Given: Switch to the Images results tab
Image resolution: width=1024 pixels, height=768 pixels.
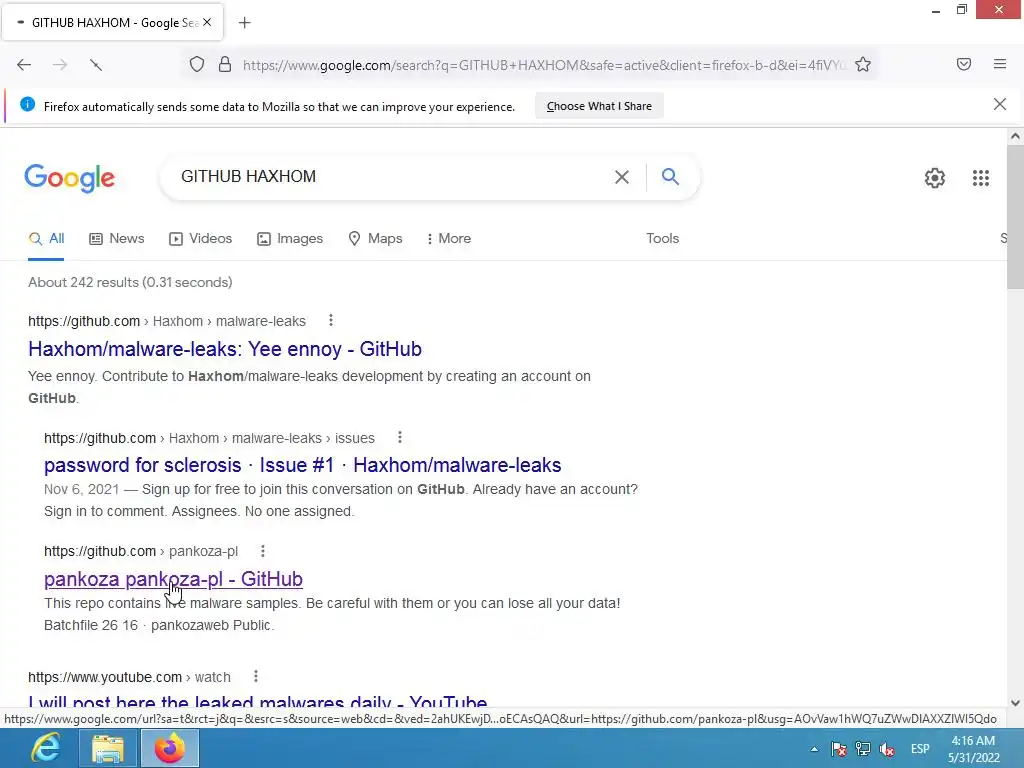Looking at the screenshot, I should (x=290, y=238).
